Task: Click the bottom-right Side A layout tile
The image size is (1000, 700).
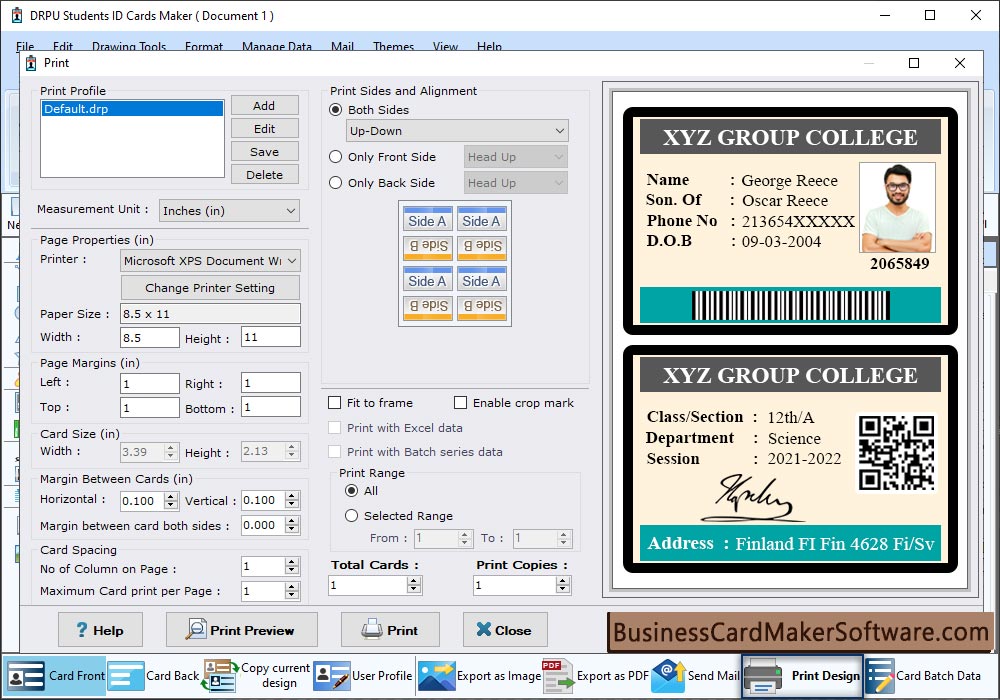Action: pyautogui.click(x=482, y=280)
